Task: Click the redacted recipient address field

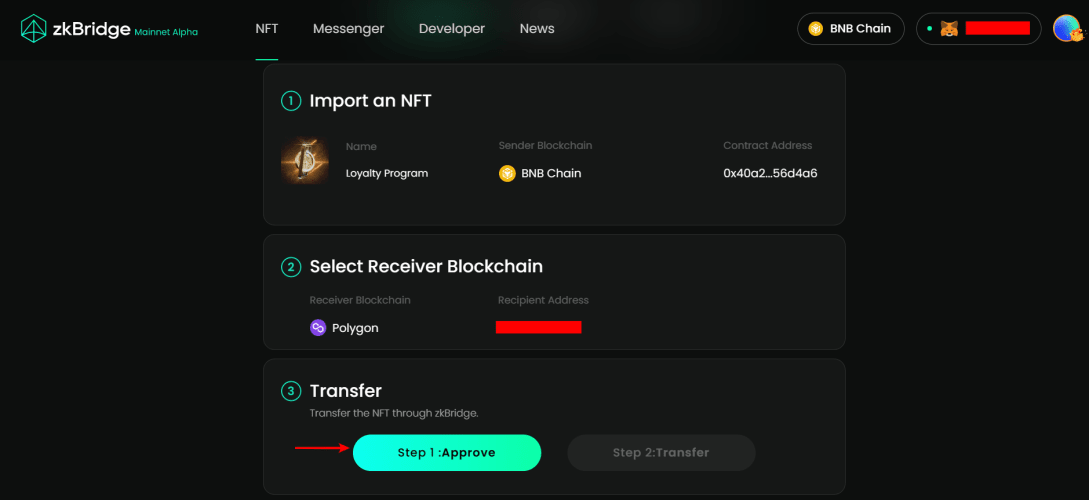Action: (538, 327)
